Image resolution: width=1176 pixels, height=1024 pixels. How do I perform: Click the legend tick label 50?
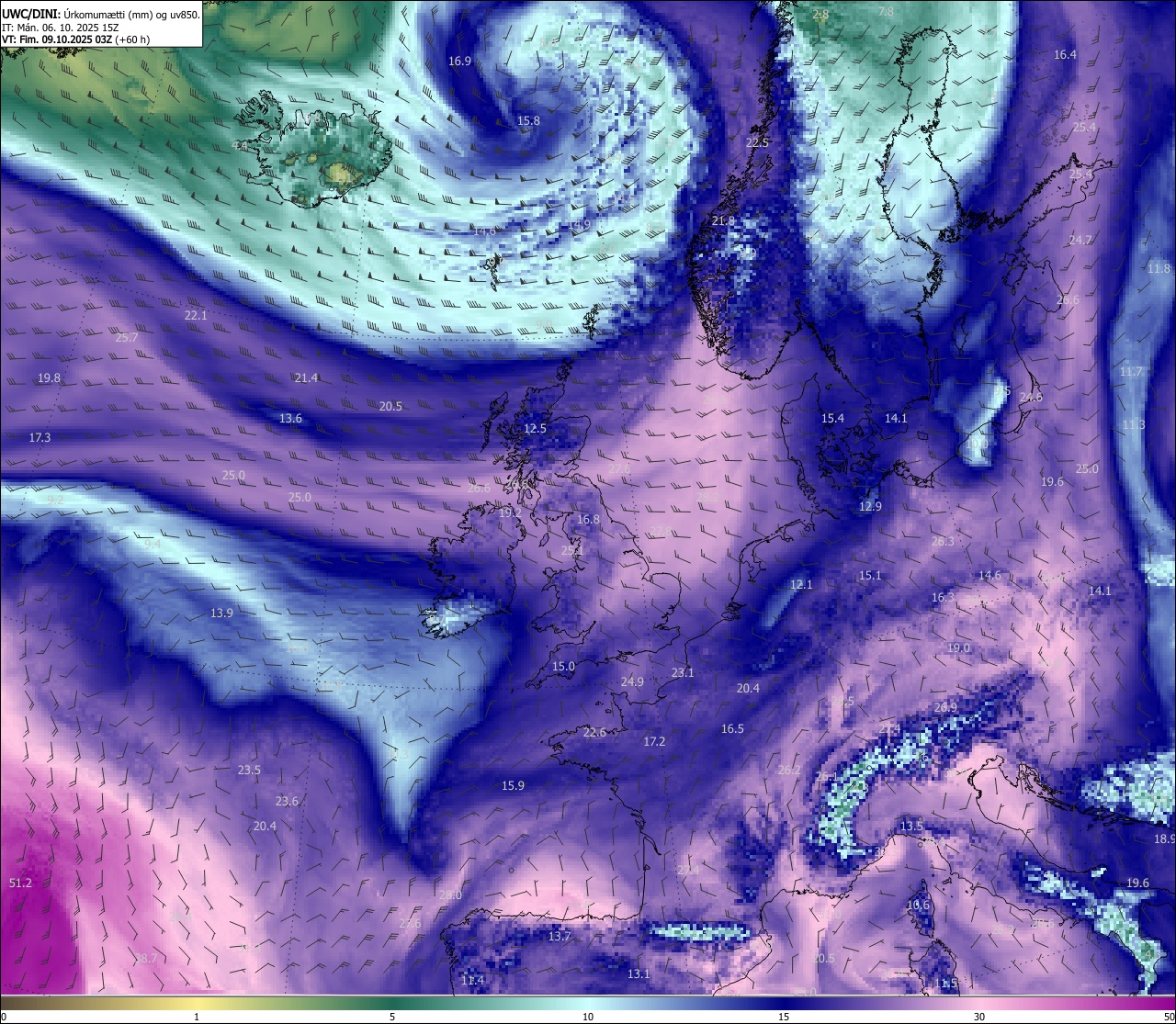1169,1017
